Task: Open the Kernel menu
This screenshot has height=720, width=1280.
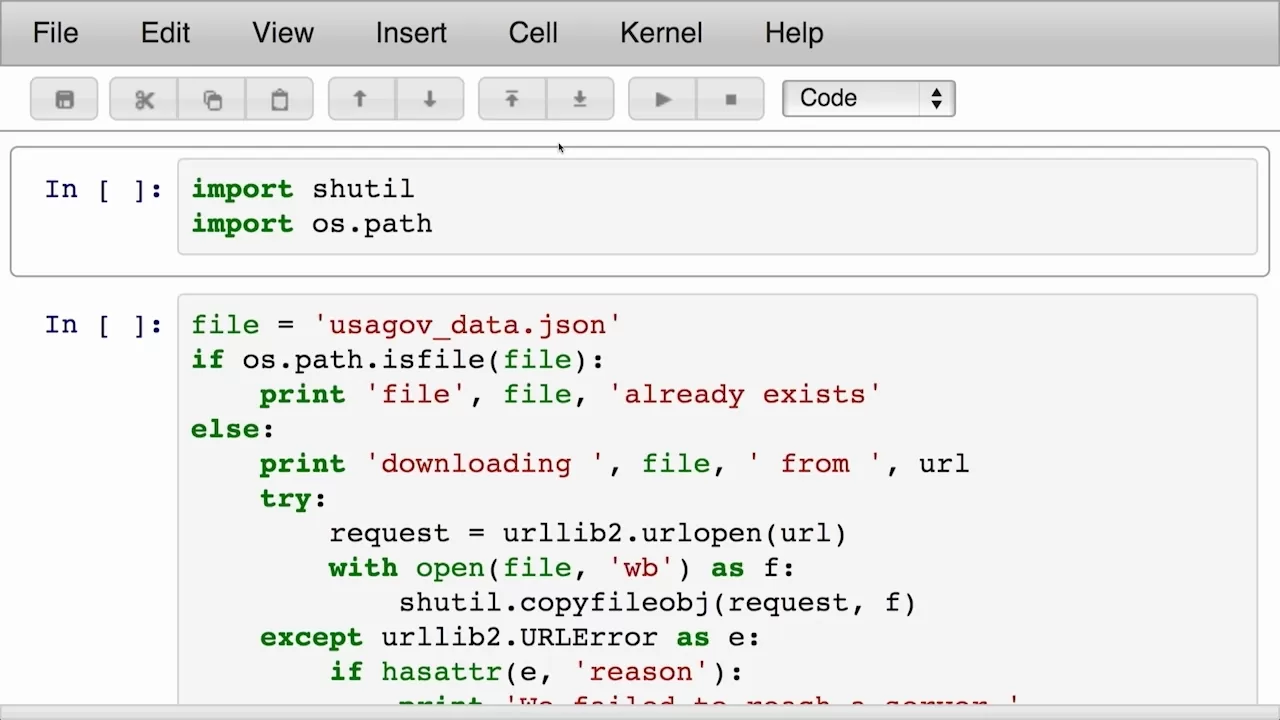Action: tap(661, 33)
